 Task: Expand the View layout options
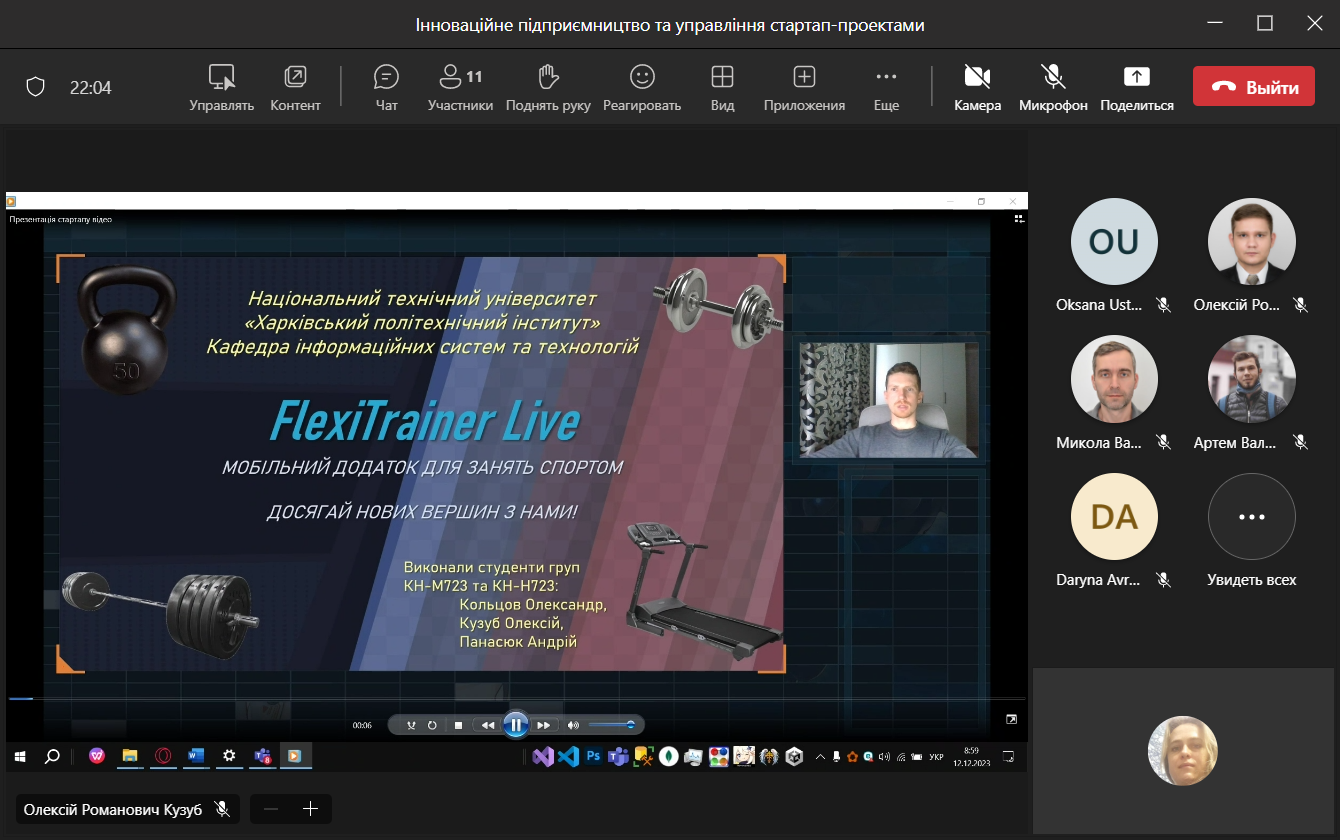(722, 87)
